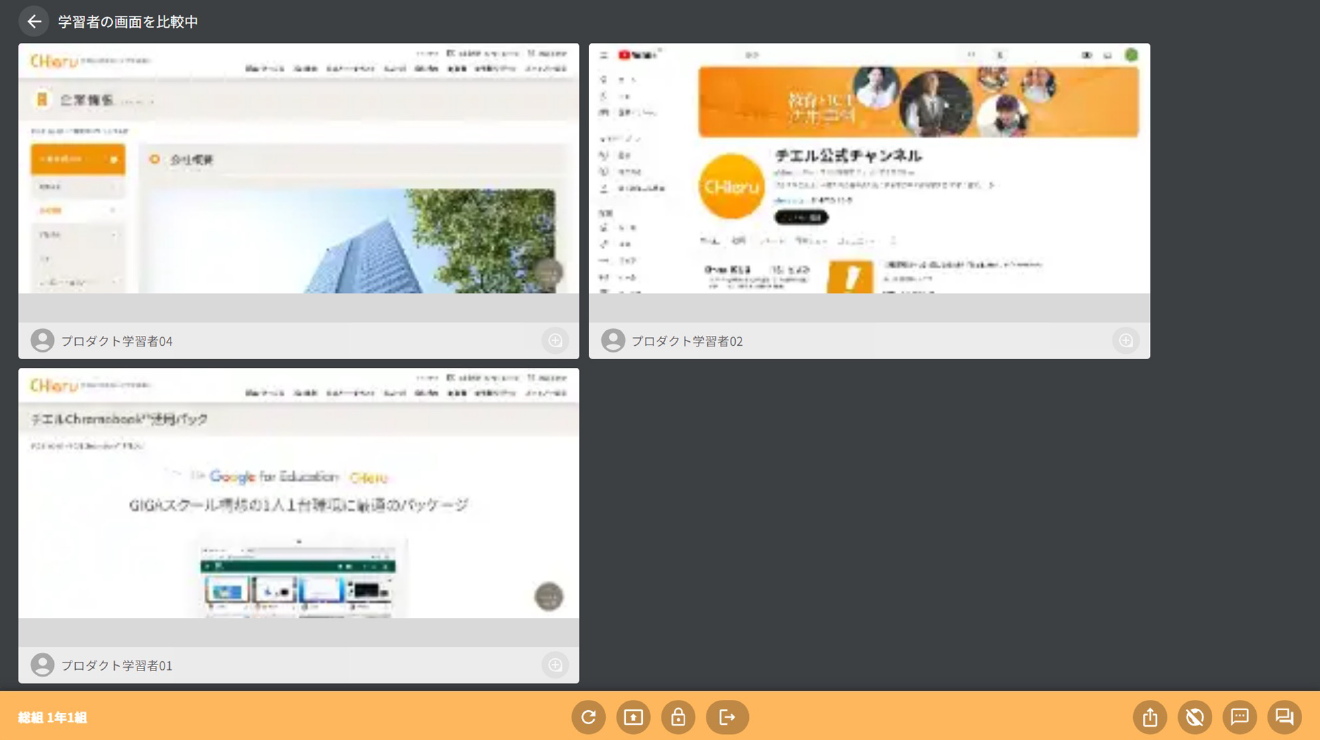1320x740 pixels.
Task: Click the screen upload icon in toolbar
Action: (633, 717)
